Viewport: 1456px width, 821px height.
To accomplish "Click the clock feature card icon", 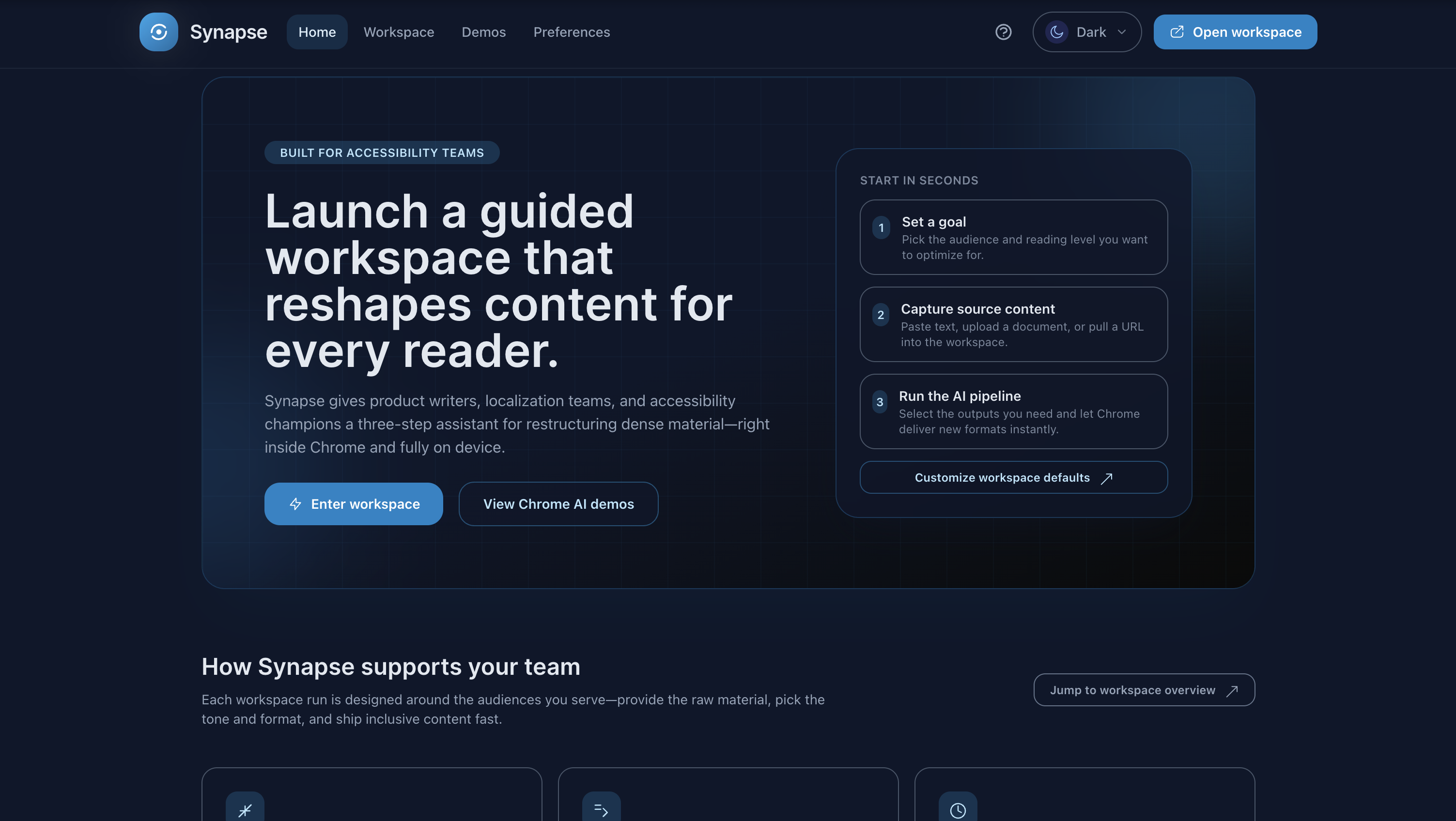I will 958,810.
